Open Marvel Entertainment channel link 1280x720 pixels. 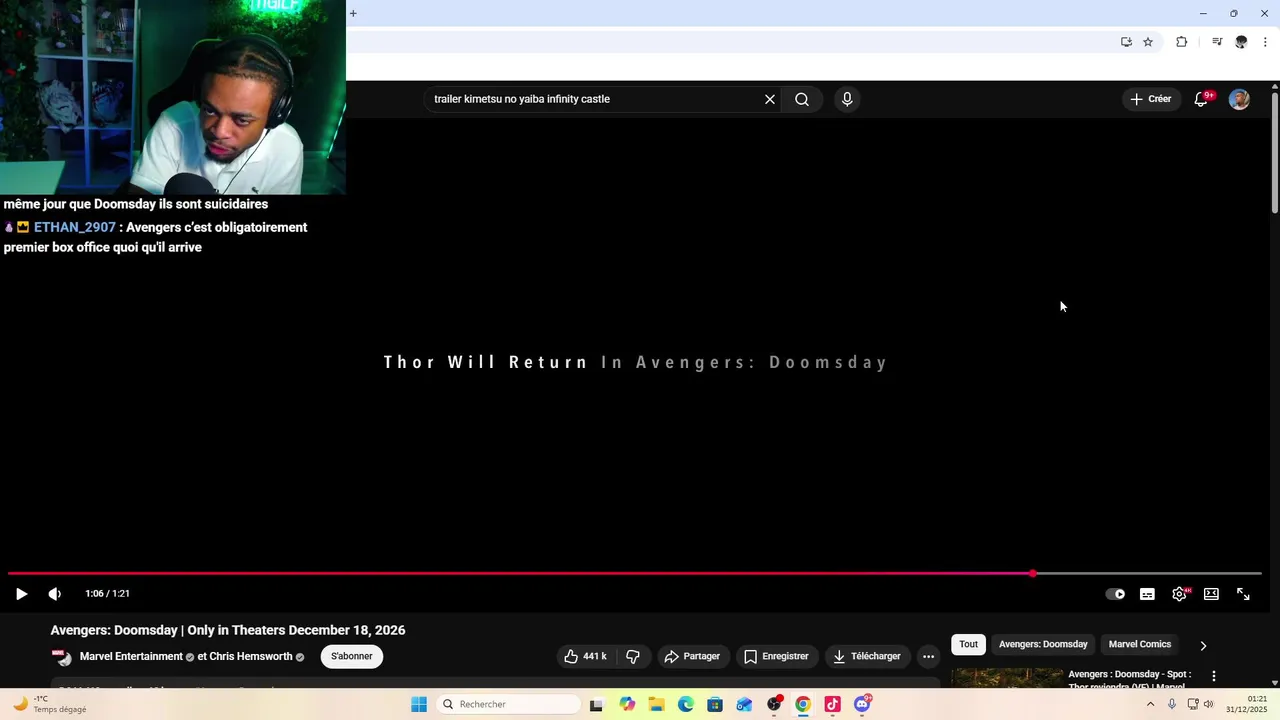click(131, 656)
